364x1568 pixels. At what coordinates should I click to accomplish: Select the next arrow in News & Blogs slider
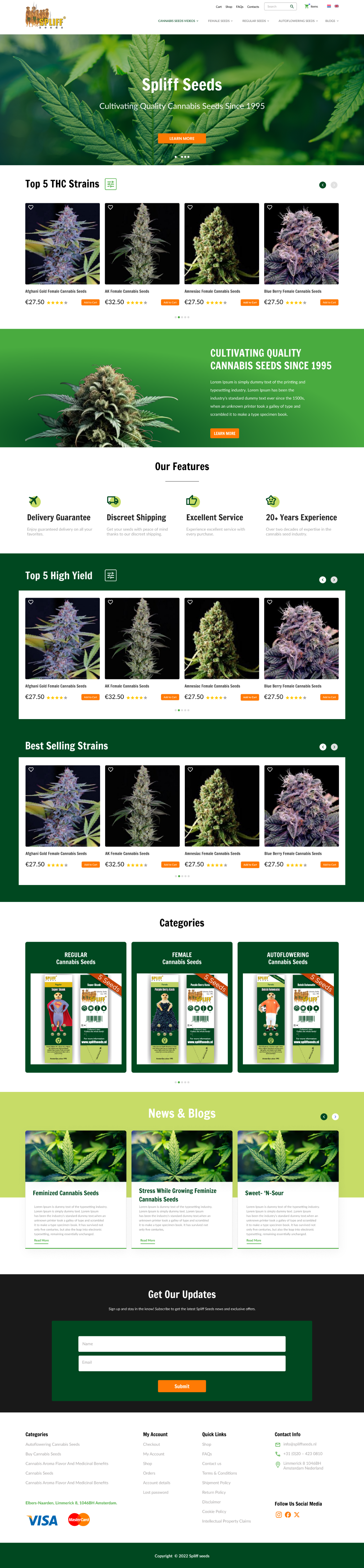(335, 1116)
